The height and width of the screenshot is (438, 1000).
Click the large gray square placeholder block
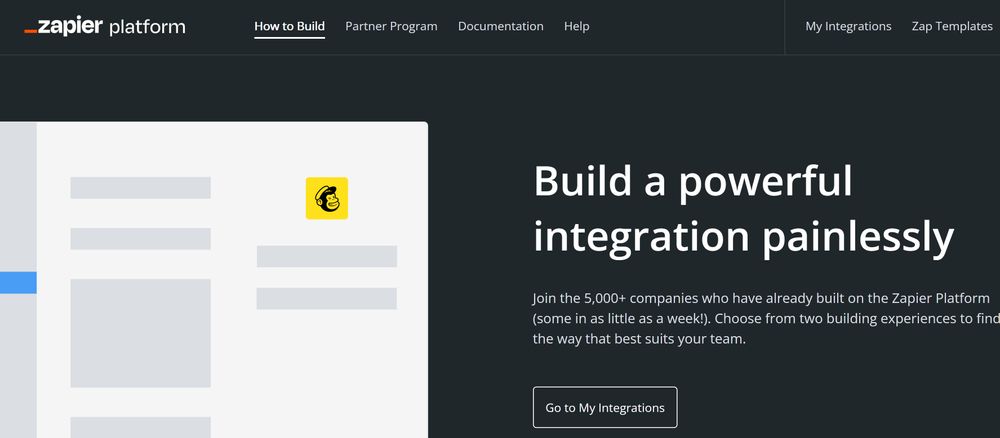coord(140,333)
